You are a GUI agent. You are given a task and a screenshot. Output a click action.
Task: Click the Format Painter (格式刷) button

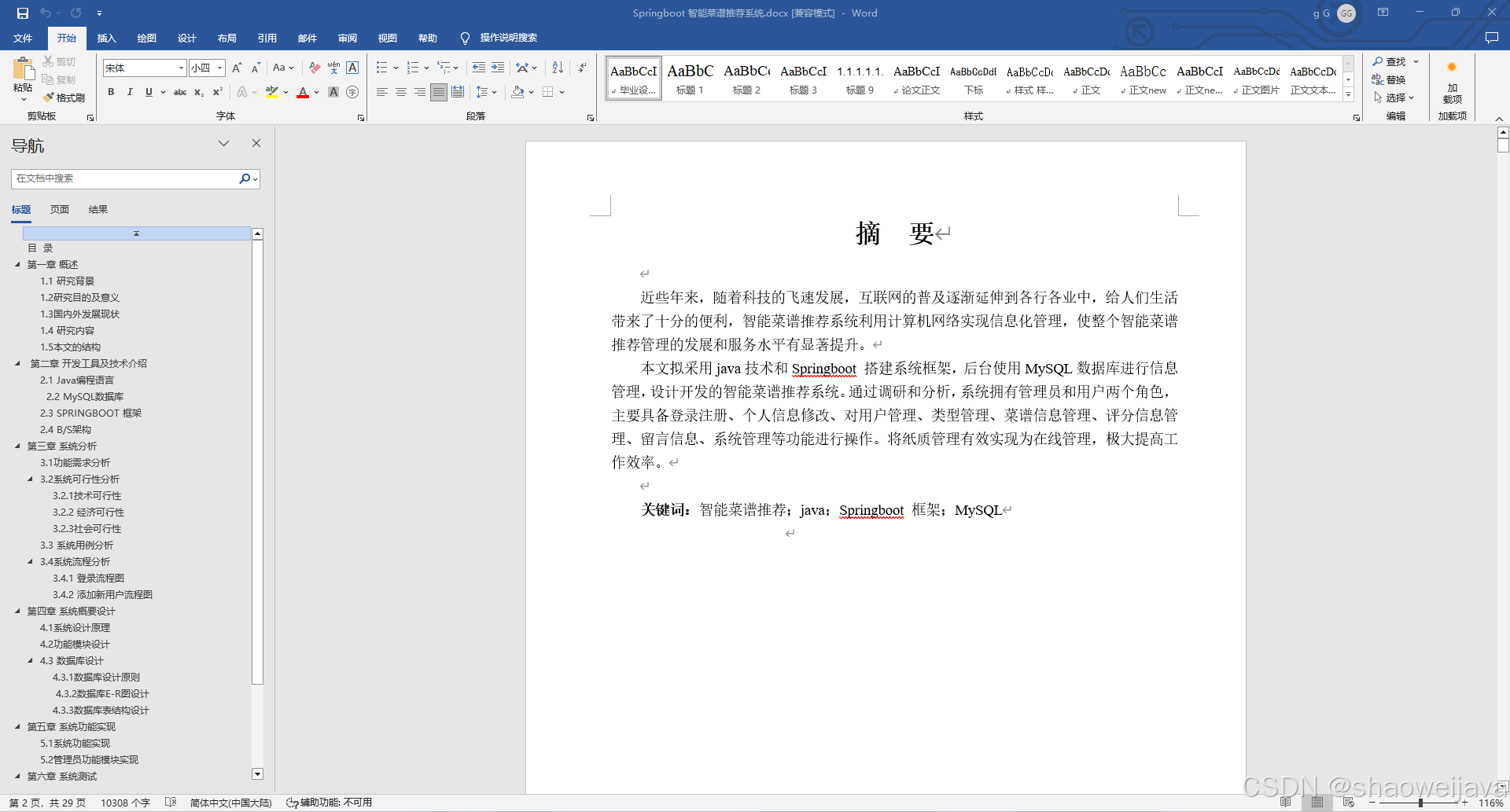tap(64, 97)
